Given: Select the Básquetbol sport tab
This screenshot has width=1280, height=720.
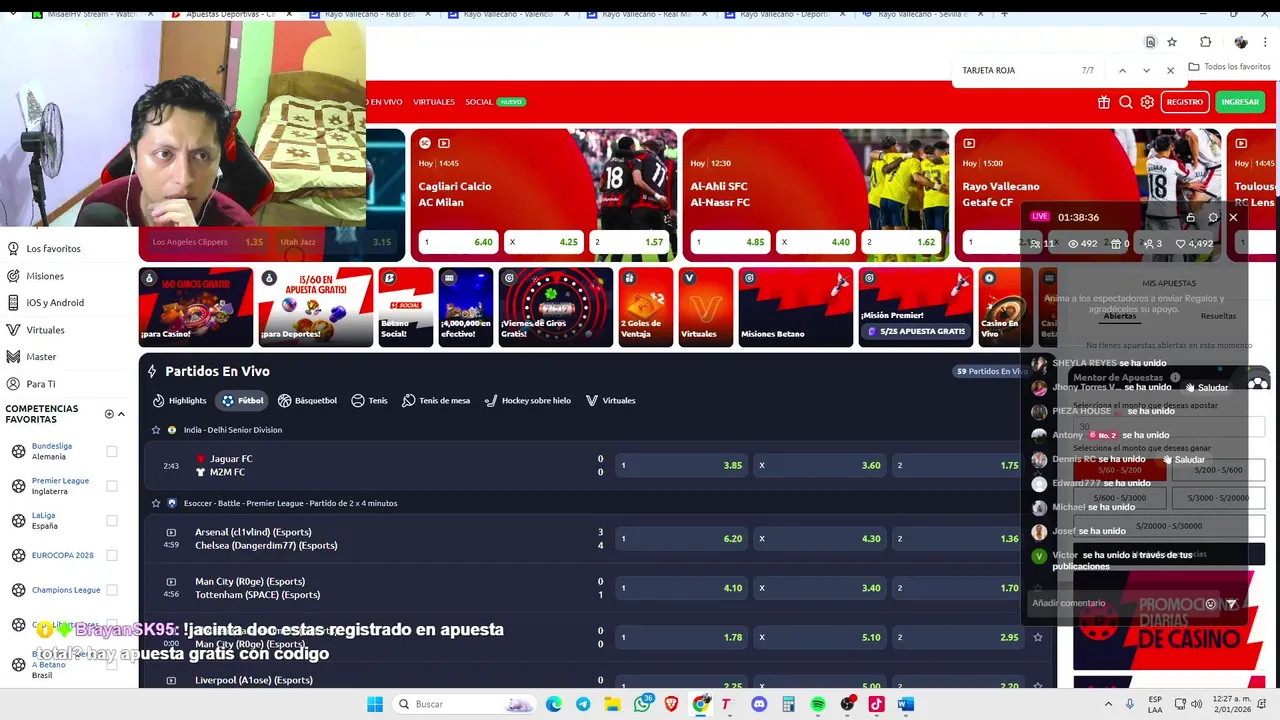Looking at the screenshot, I should coord(307,401).
